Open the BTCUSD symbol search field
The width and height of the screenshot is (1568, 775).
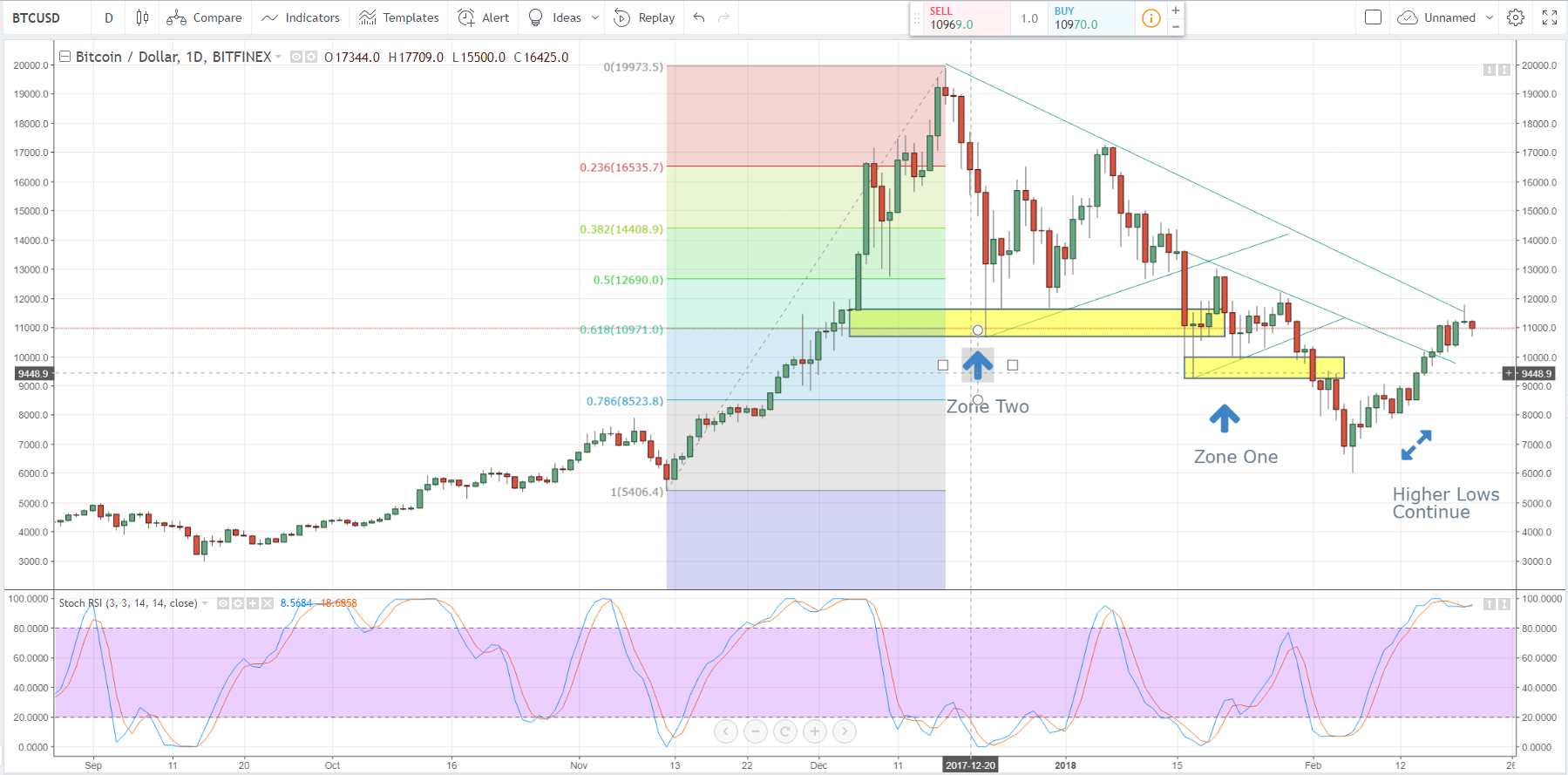tap(45, 17)
